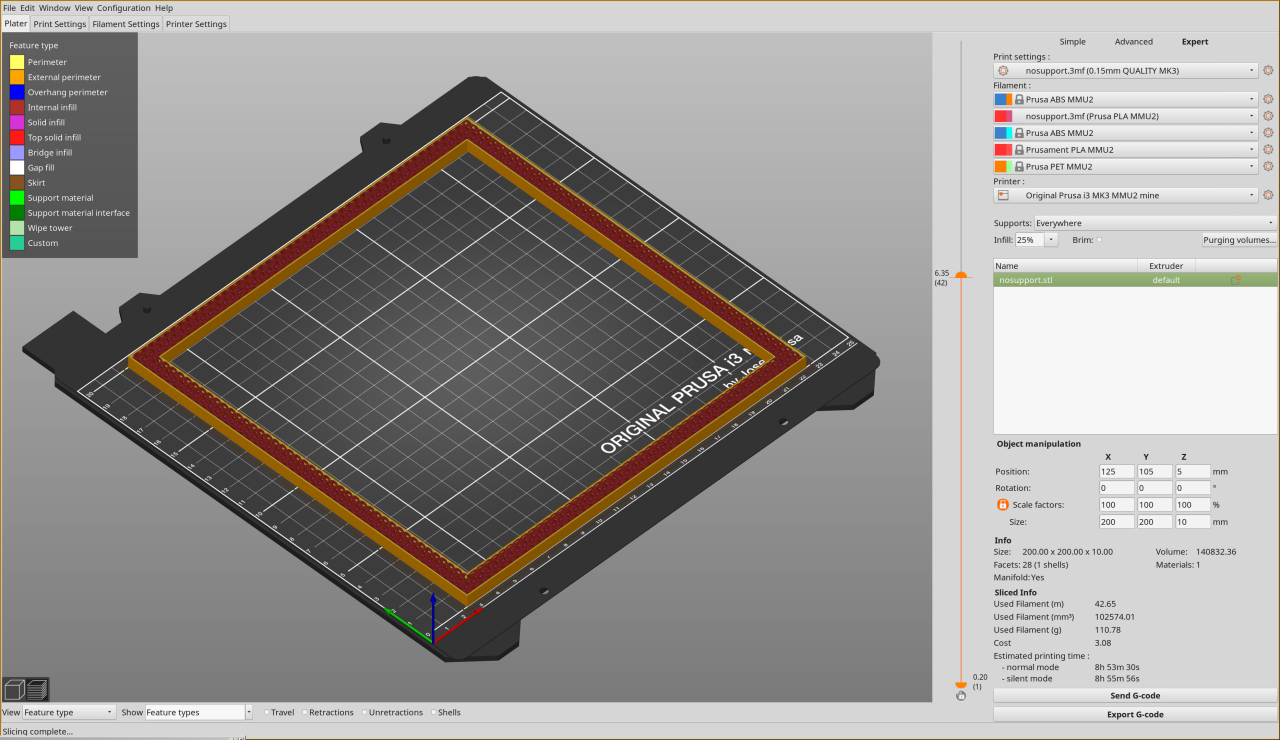
Task: Click the Export G-code button
Action: pyautogui.click(x=1135, y=714)
